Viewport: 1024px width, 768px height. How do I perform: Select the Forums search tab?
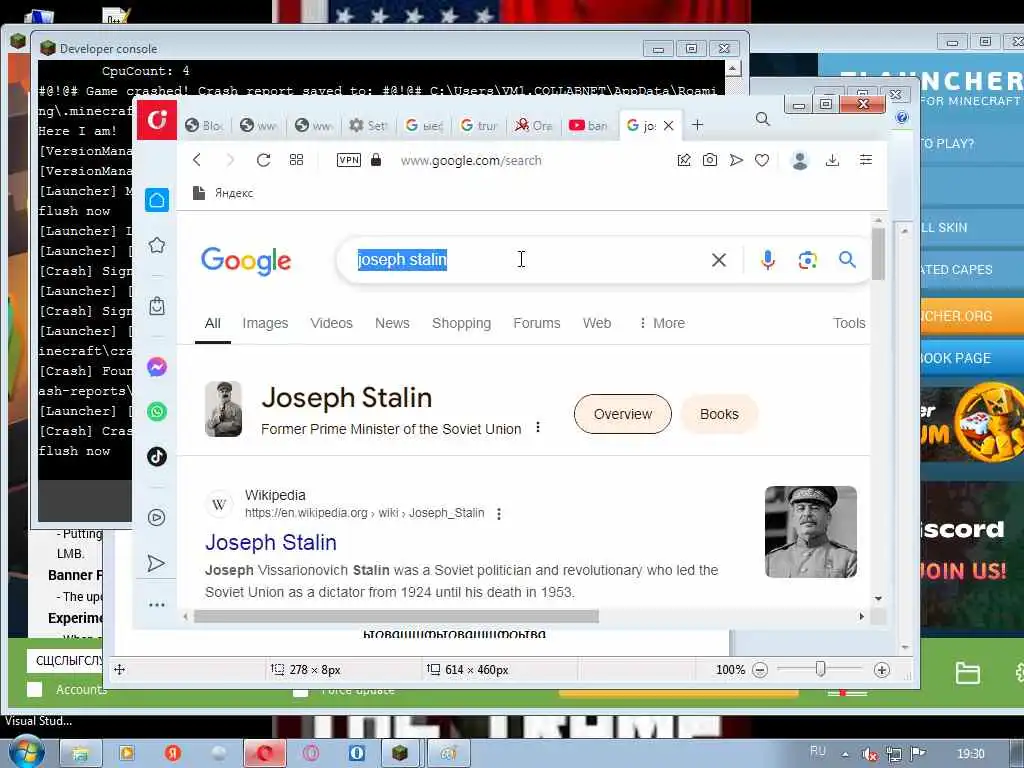pyautogui.click(x=537, y=323)
